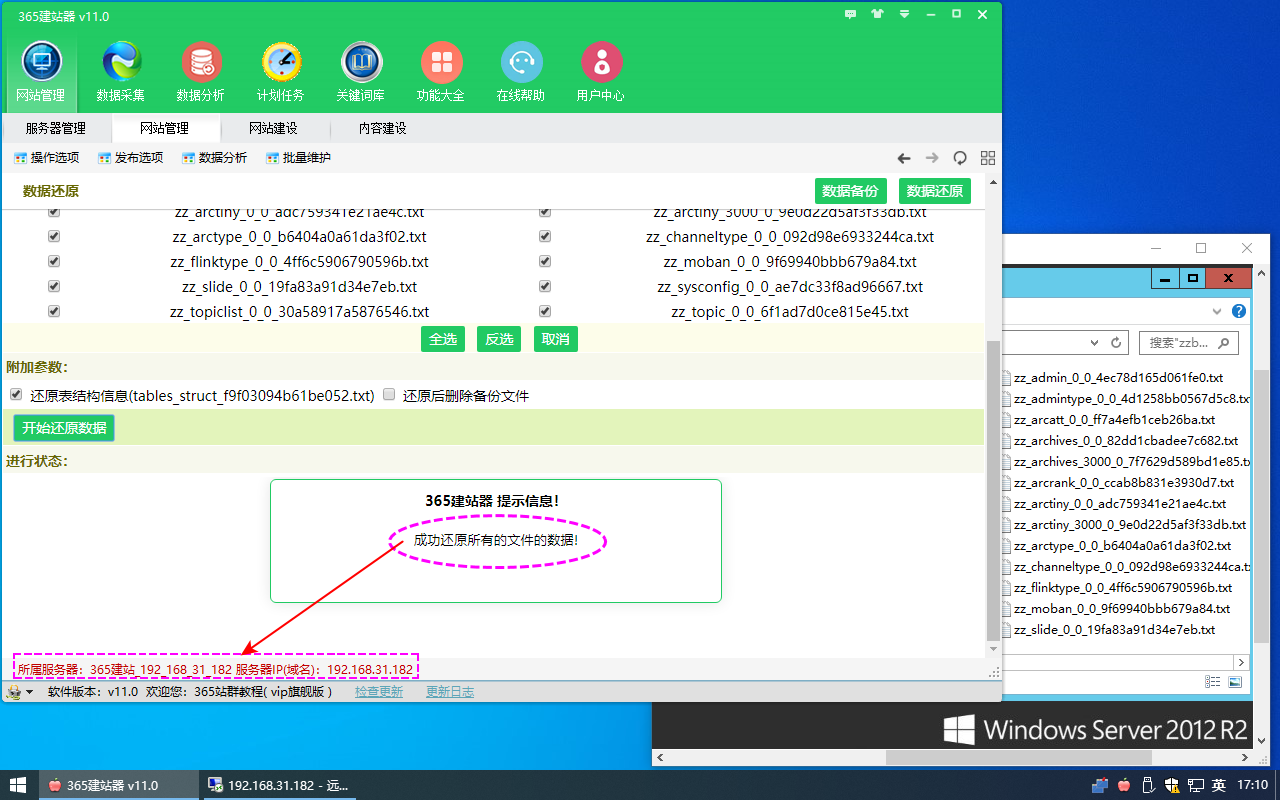The height and width of the screenshot is (800, 1280).
Task: Switch explorer to details view icon
Action: [x=1213, y=682]
